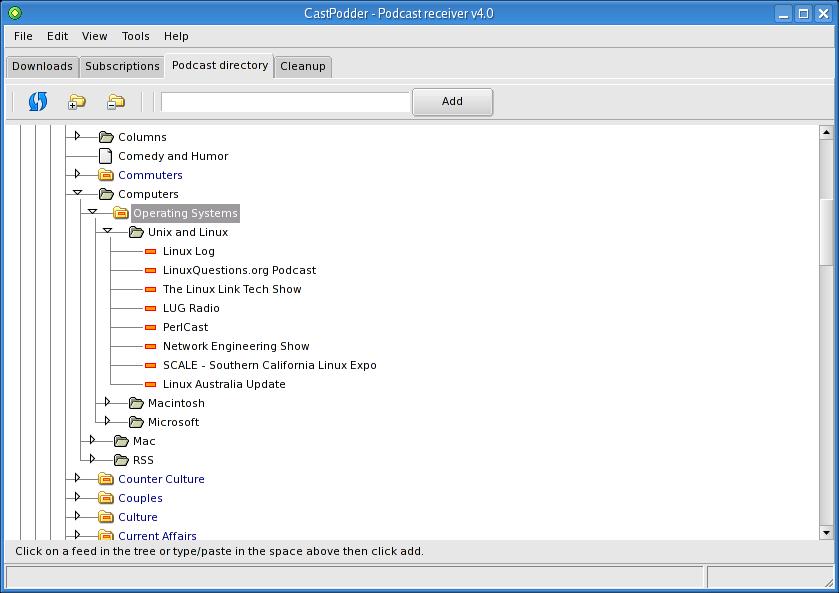Viewport: 839px width, 593px height.
Task: Expand the Counter Culture category
Action: coord(77,479)
